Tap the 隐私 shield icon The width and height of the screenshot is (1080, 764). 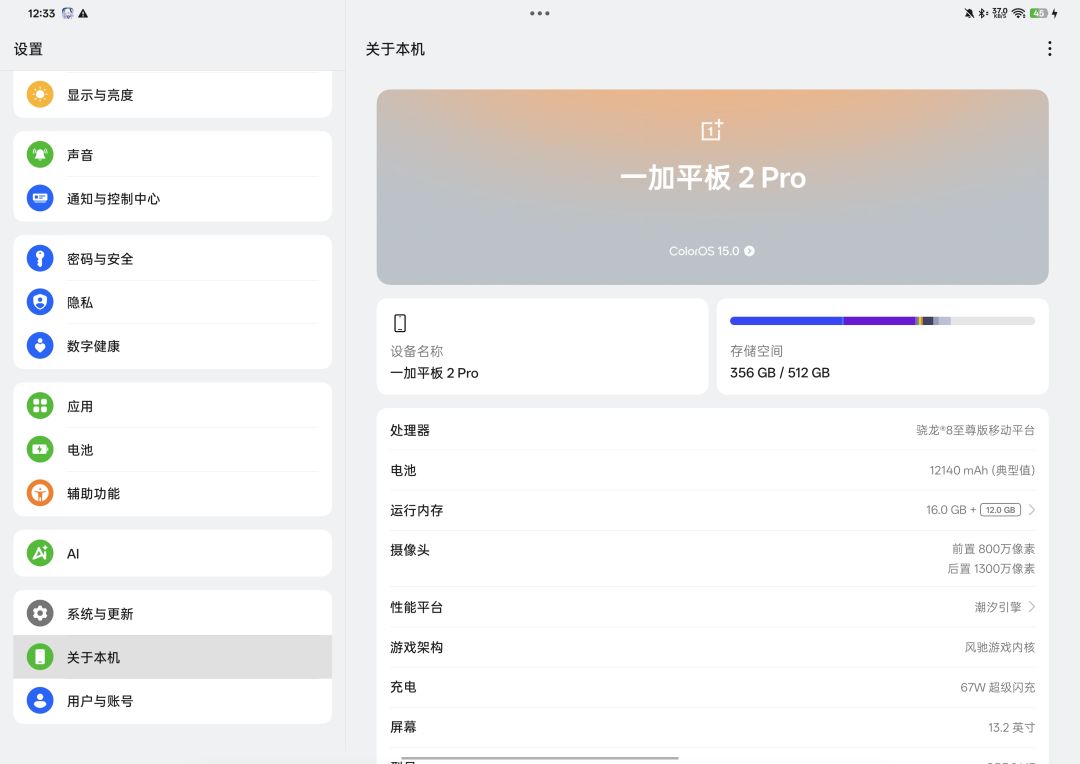[x=40, y=302]
